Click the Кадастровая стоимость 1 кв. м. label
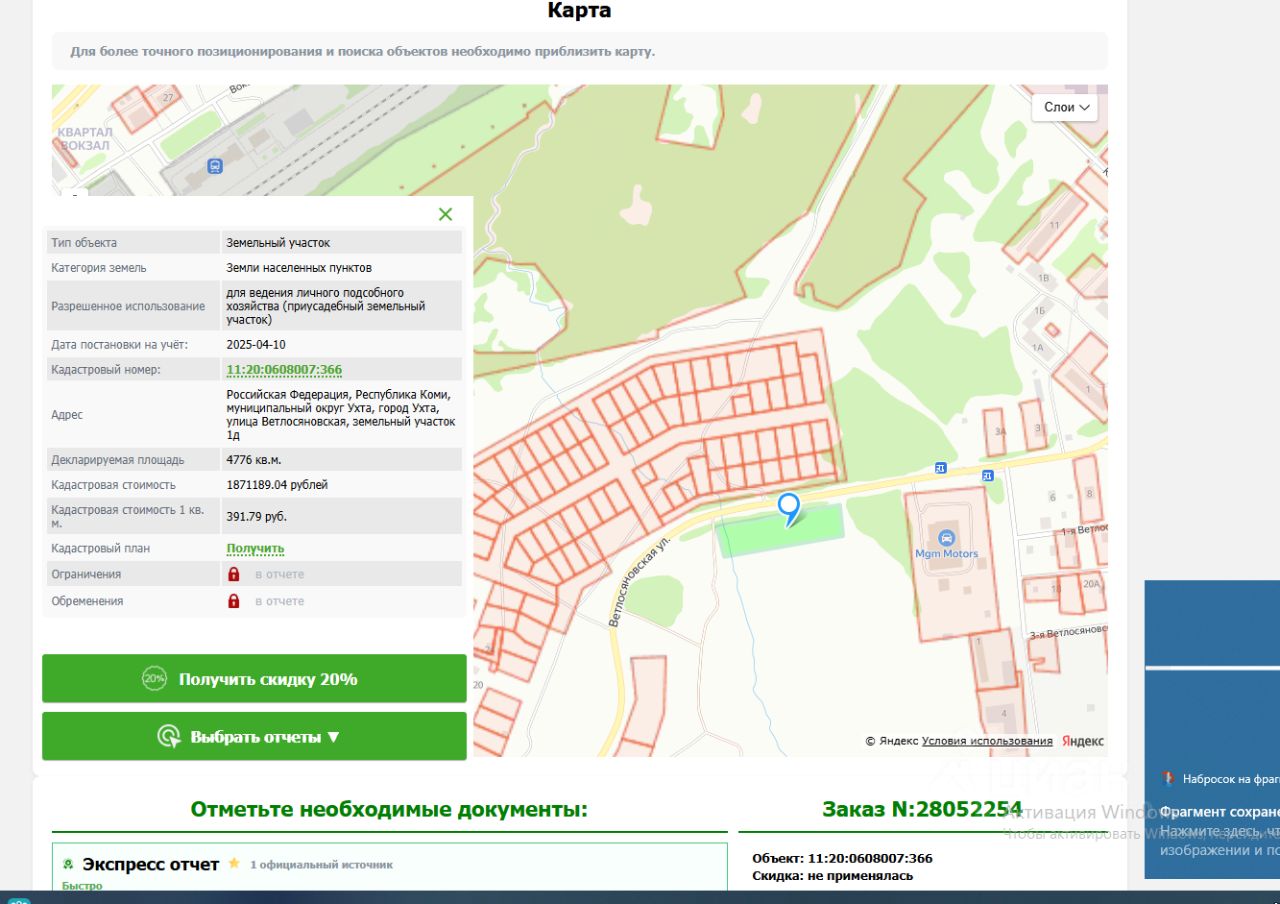 tap(127, 516)
